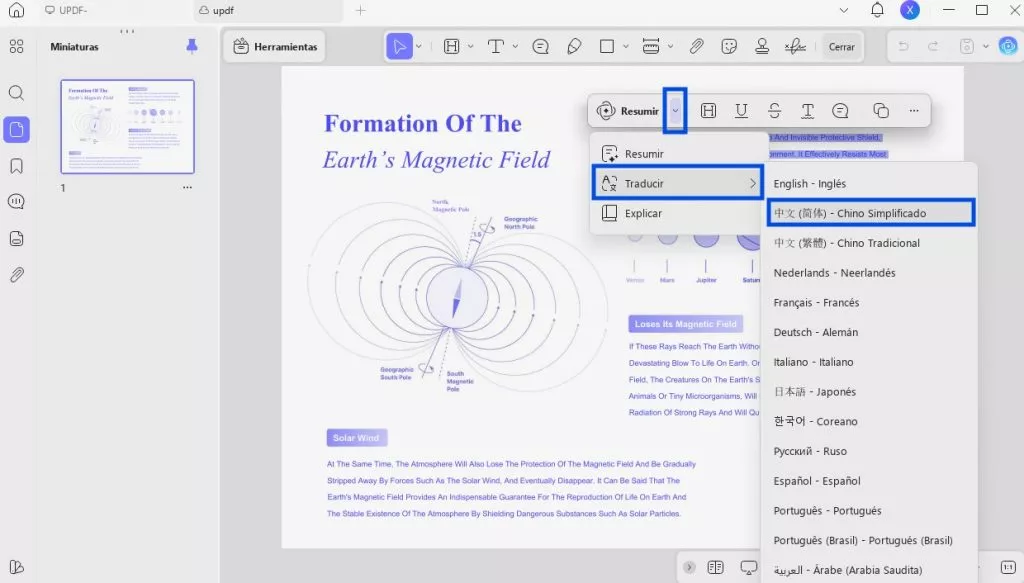
Task: Open the stamp tool
Action: point(761,46)
